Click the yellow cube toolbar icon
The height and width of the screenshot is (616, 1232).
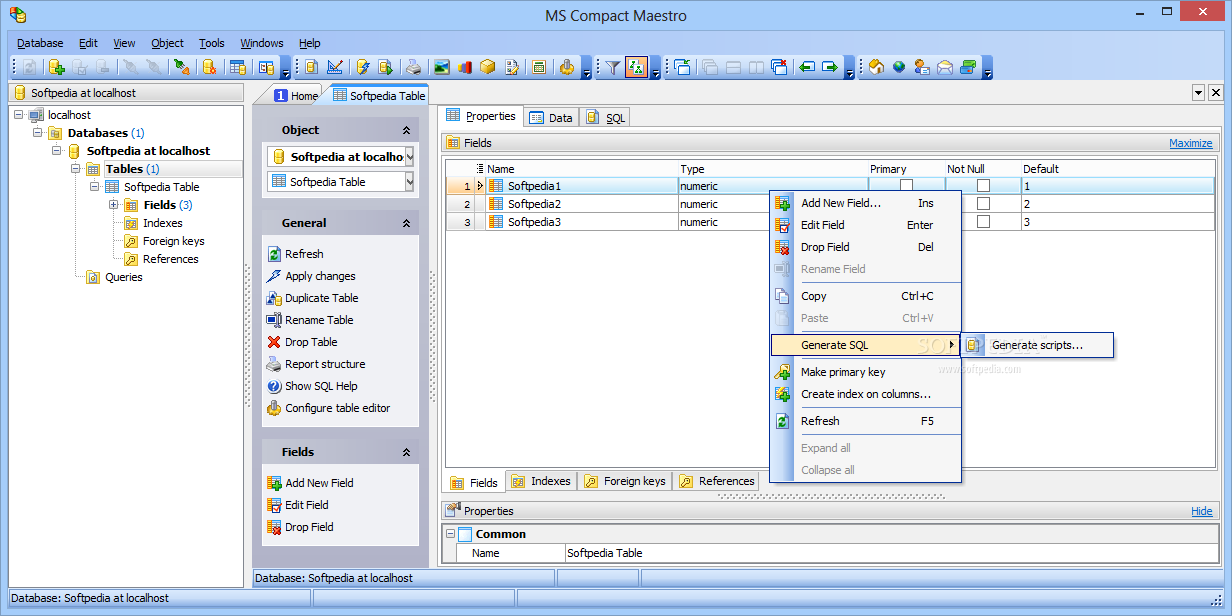[488, 67]
